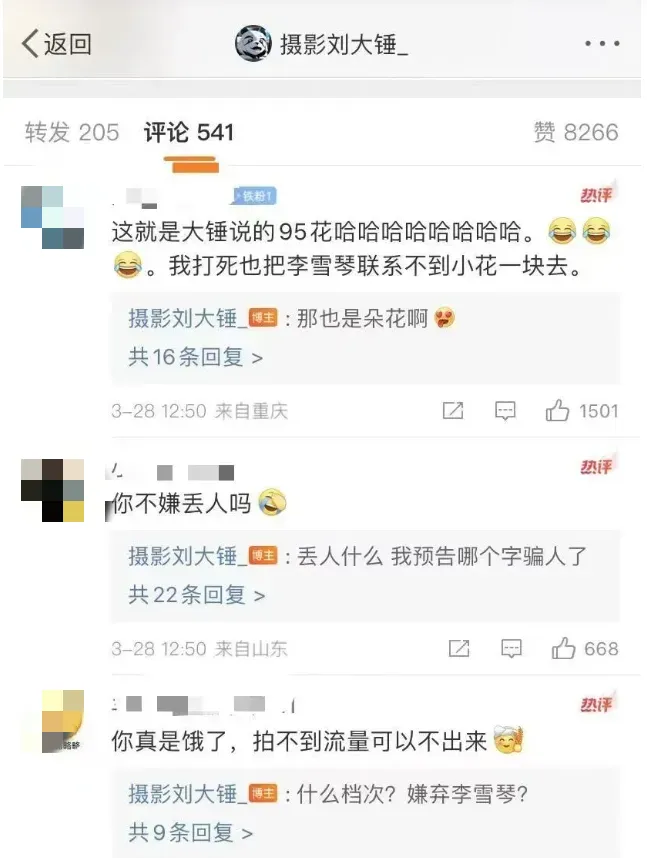Reply to the second comment from 山东

tap(511, 648)
